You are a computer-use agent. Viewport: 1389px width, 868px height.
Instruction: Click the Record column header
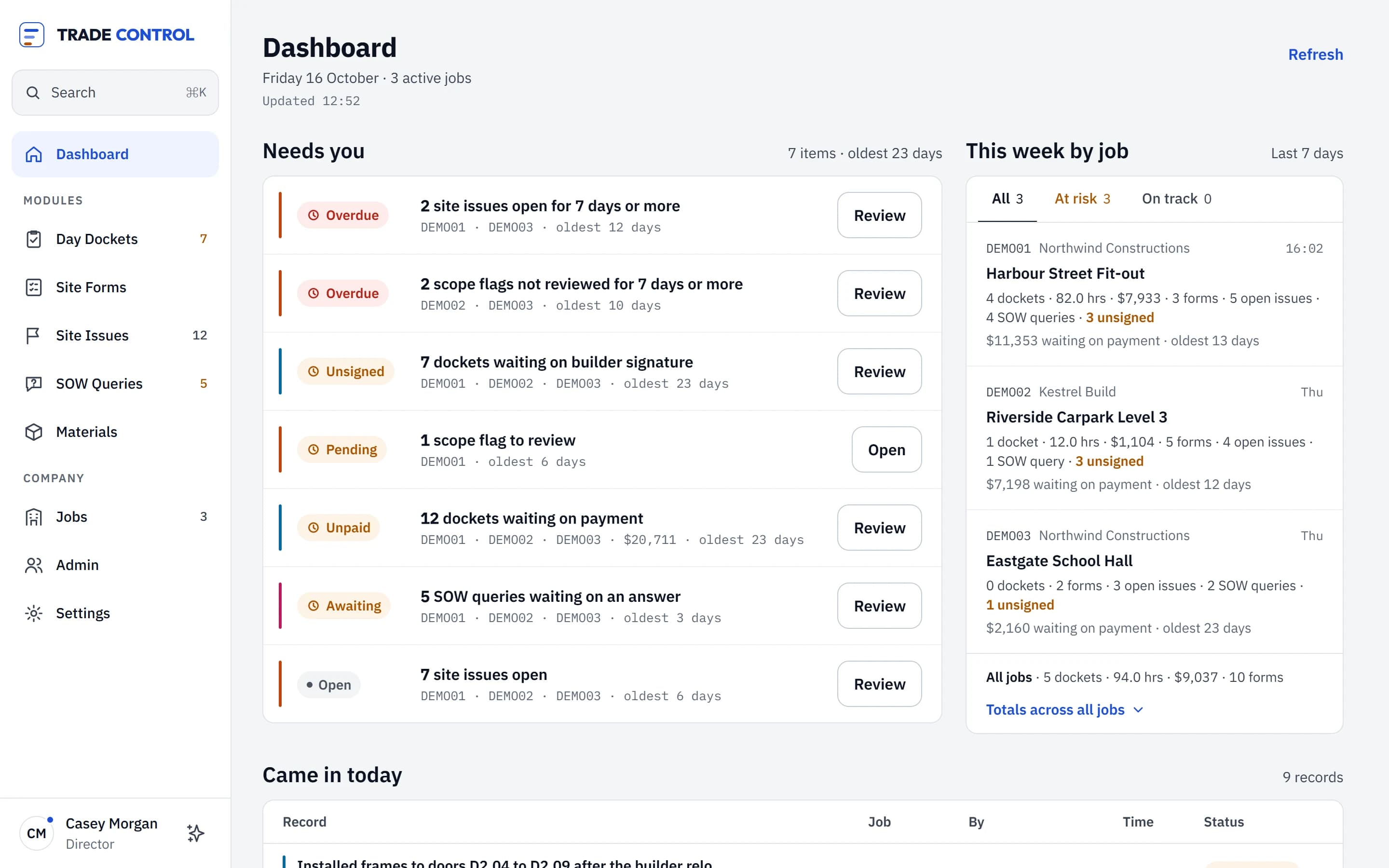coord(304,822)
